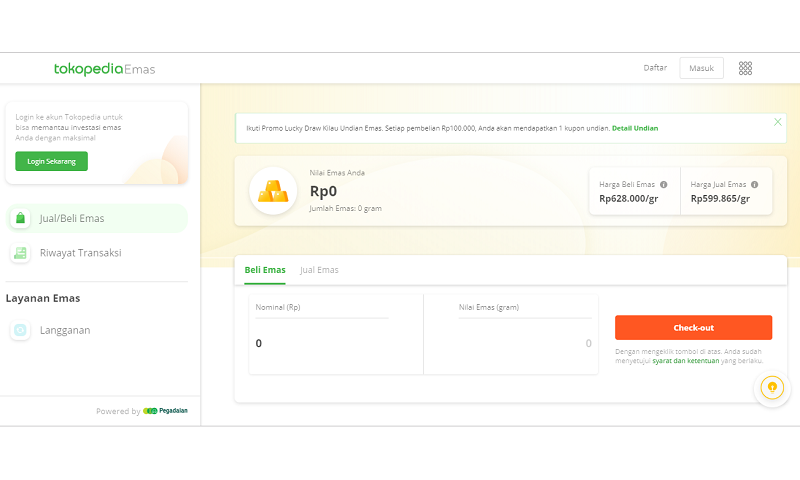Click the Nominal (Rp) input field
Screen dimensions: 800x480
[320, 343]
